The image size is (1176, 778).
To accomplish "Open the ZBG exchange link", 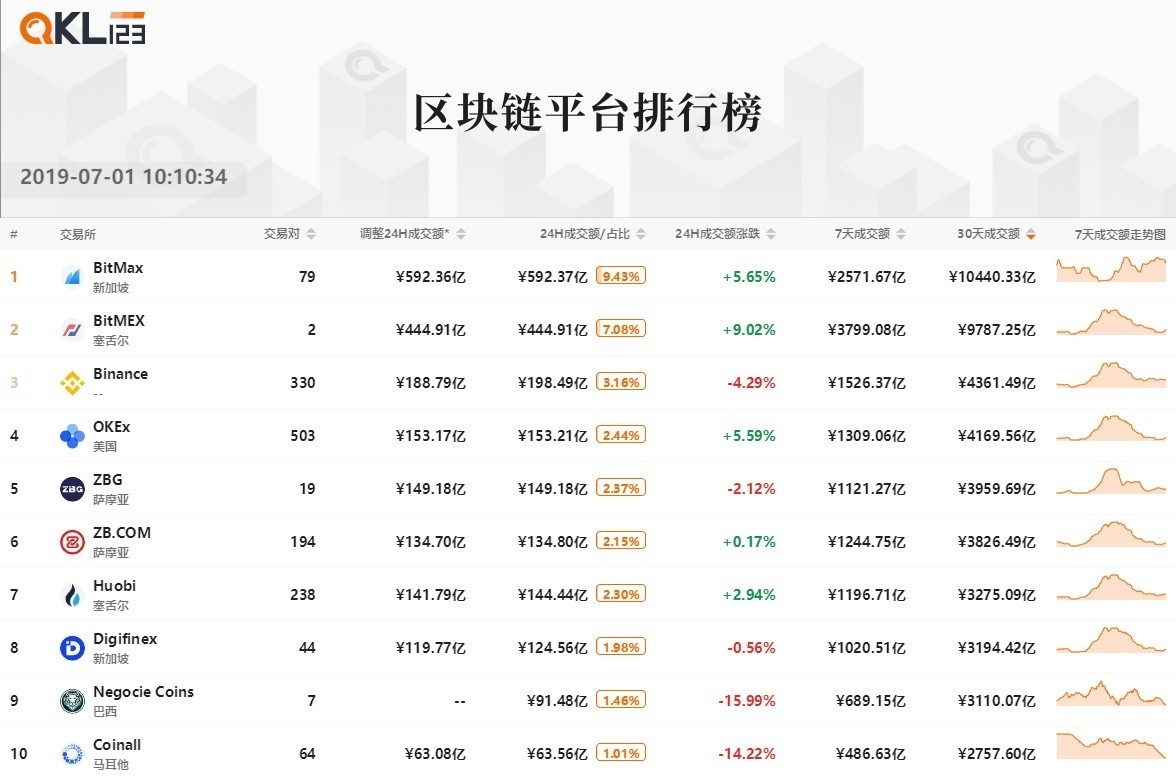I will [107, 479].
